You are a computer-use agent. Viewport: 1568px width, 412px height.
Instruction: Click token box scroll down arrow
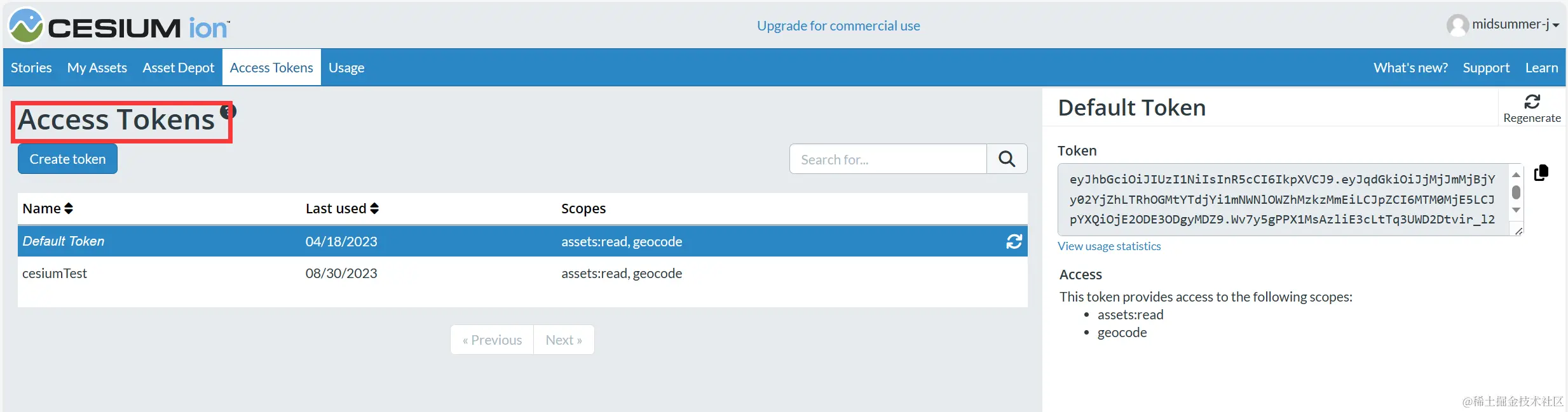click(1516, 210)
